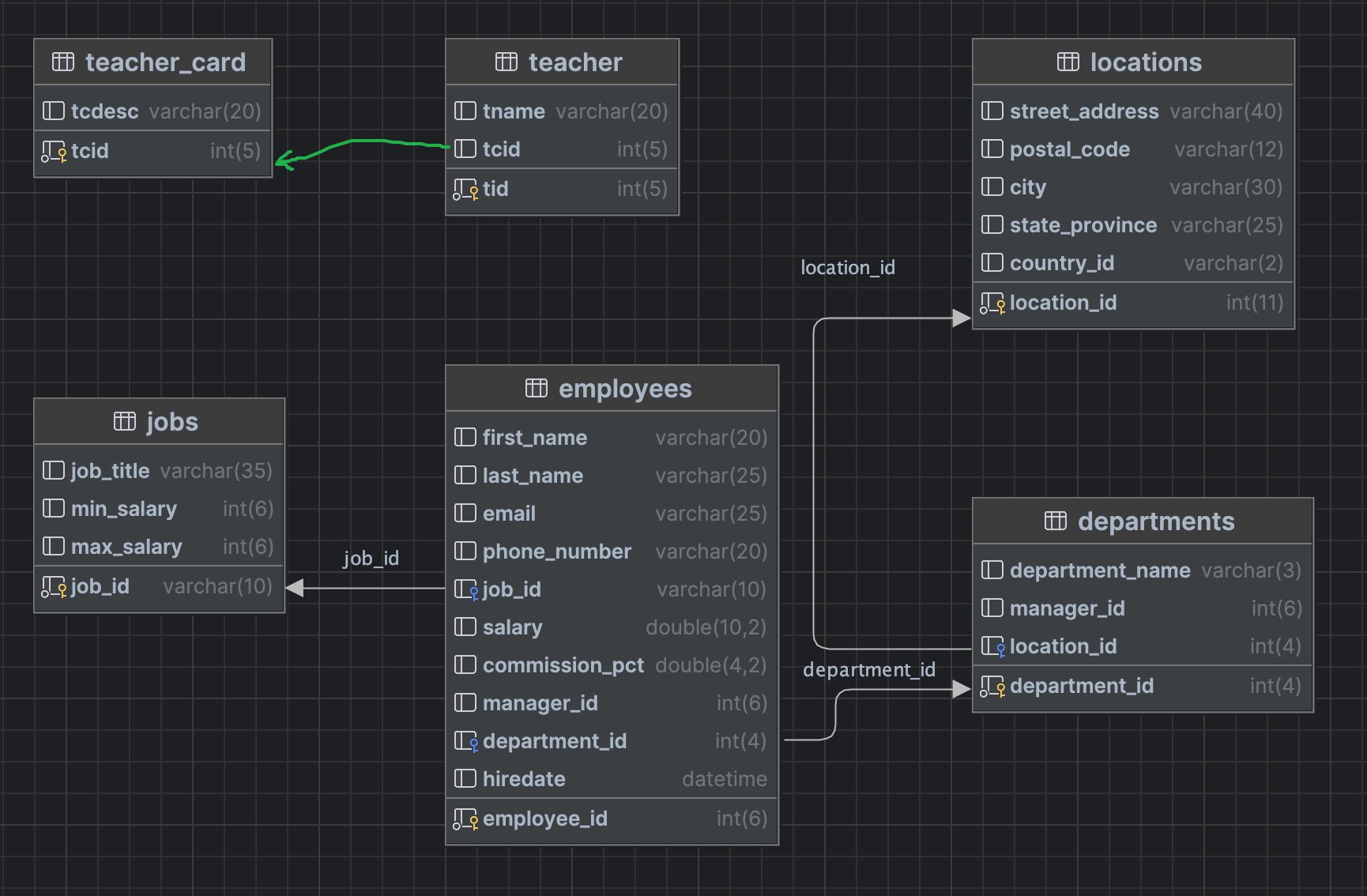Click the foreign key icon for departments location_id
The width and height of the screenshot is (1367, 896).
992,647
